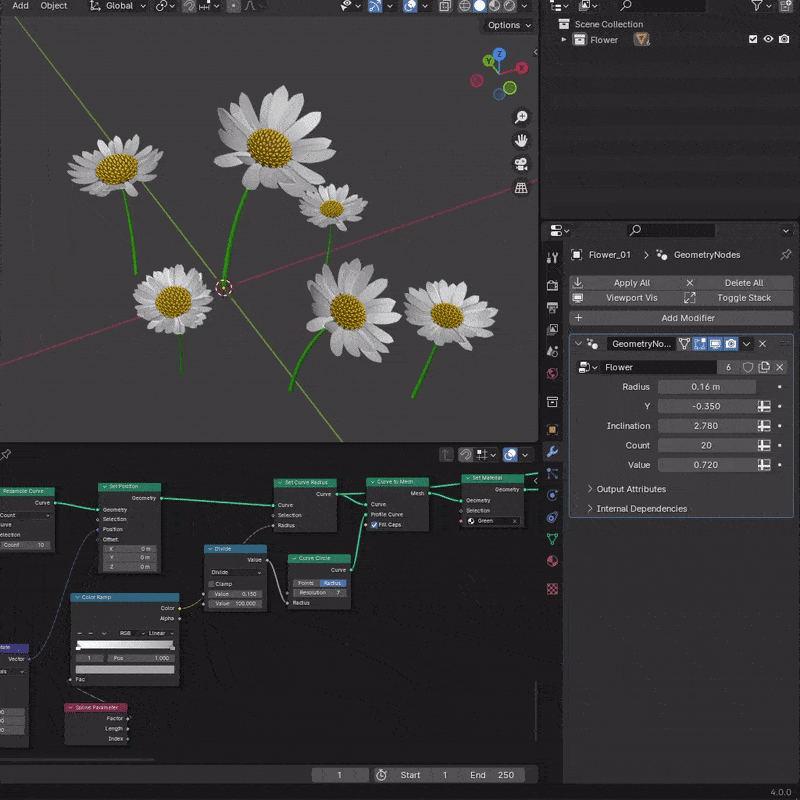800x800 pixels.
Task: Open the viewport Options dropdown
Action: click(508, 25)
